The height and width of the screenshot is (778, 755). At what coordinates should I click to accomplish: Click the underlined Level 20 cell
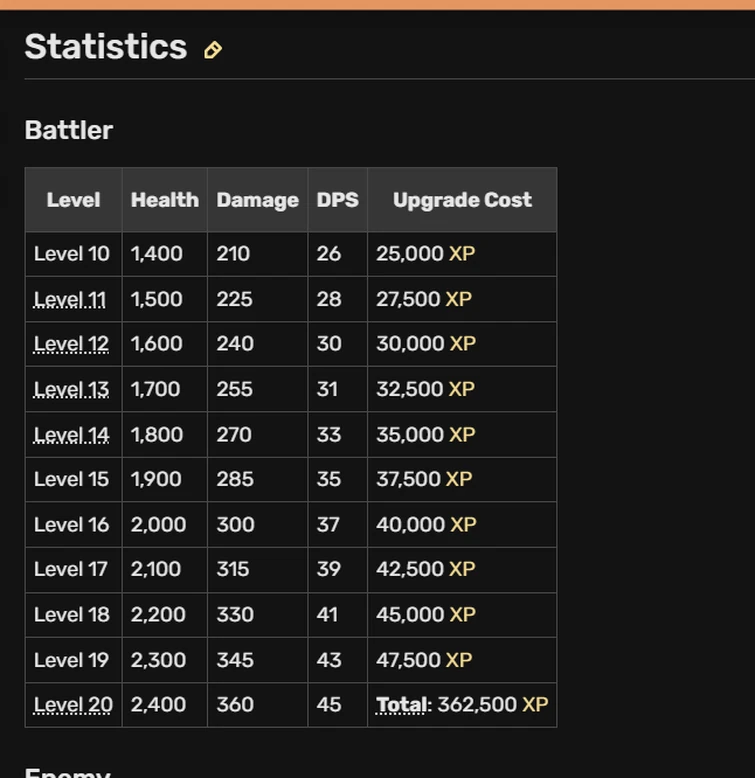(73, 705)
